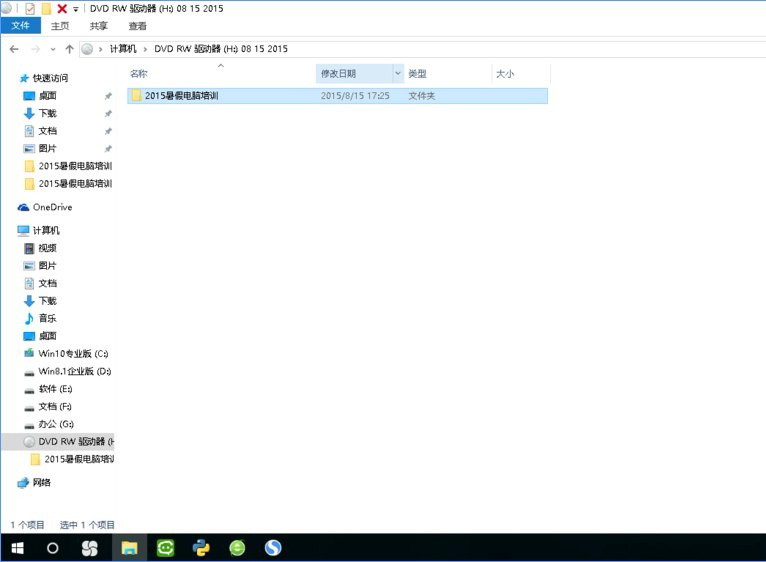Image resolution: width=766 pixels, height=562 pixels.
Task: Switch to the 共享 ribbon tab
Action: [99, 26]
